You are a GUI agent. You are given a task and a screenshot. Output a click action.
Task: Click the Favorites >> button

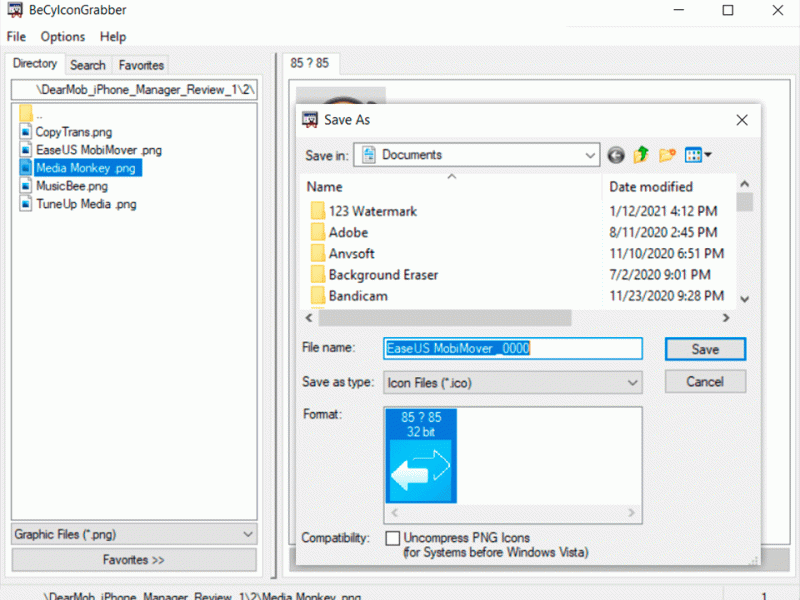click(134, 560)
